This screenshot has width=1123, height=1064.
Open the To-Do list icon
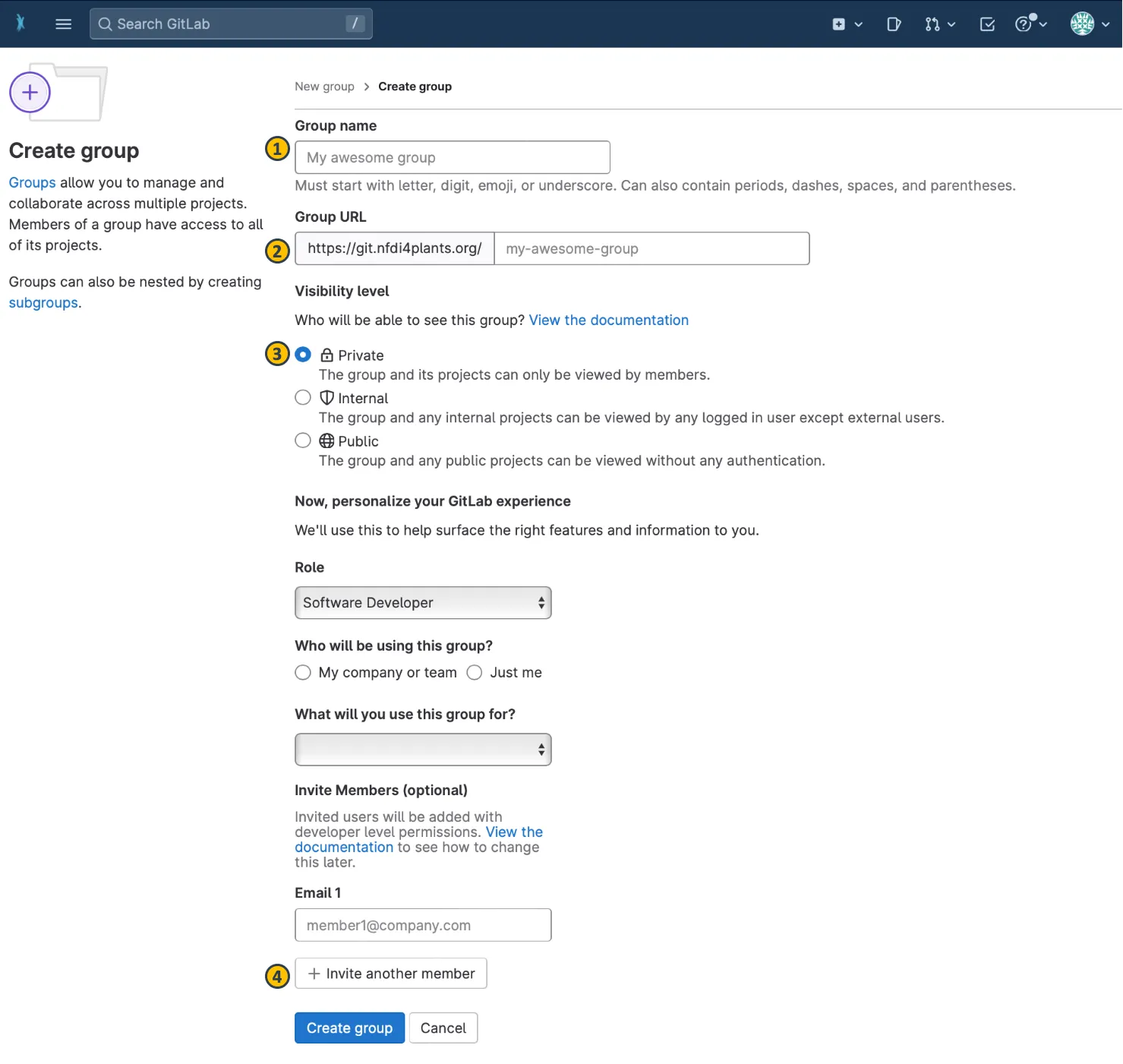click(x=987, y=24)
